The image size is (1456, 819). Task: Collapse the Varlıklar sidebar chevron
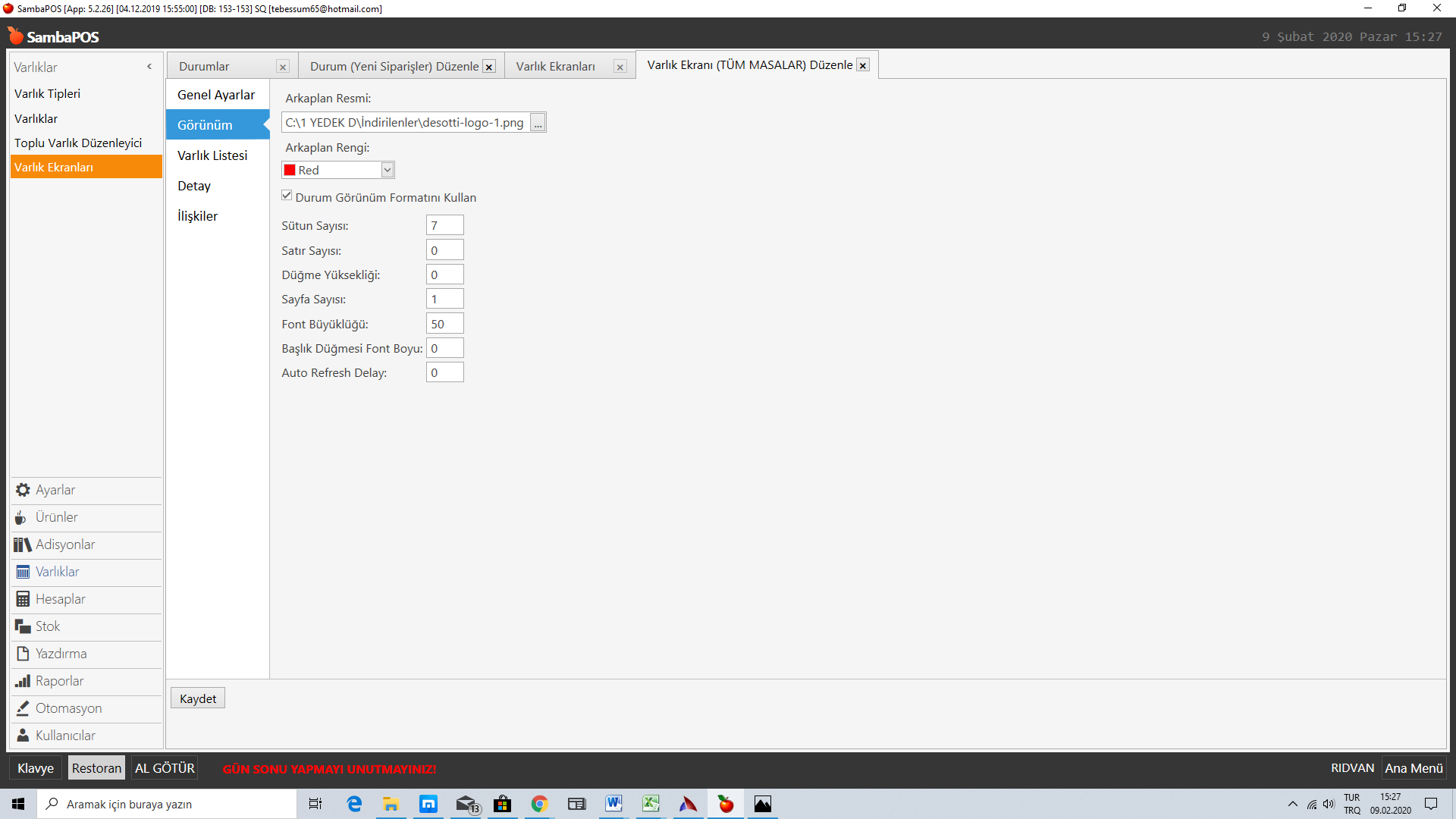point(149,67)
